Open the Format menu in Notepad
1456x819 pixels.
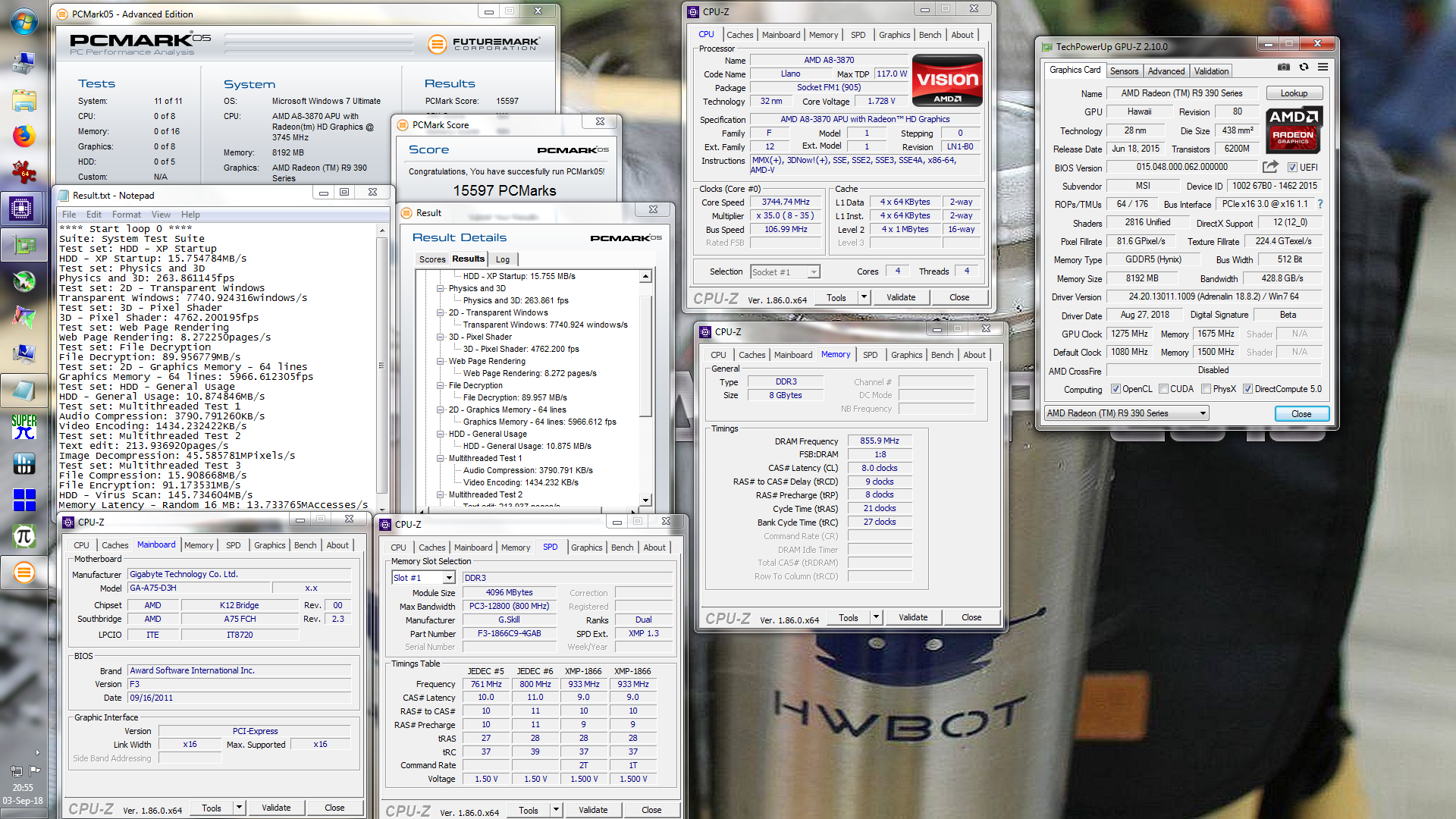coord(127,215)
